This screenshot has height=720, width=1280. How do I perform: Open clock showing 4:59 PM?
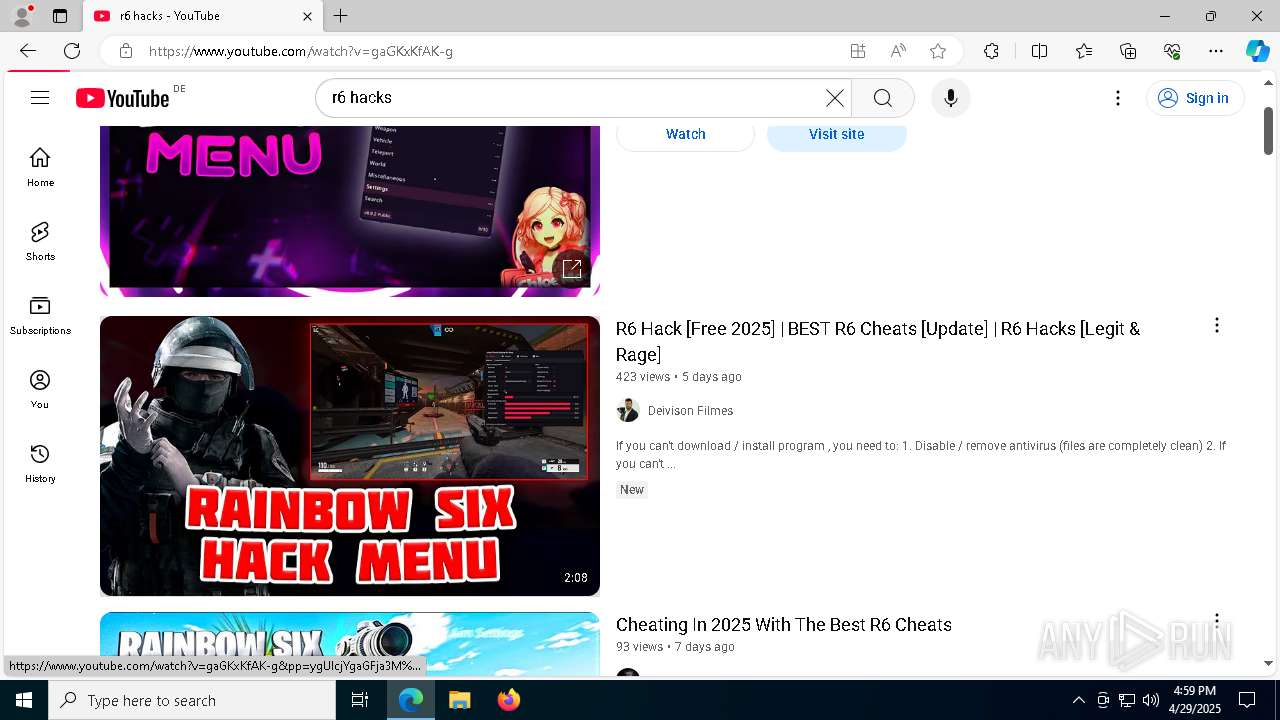1194,700
